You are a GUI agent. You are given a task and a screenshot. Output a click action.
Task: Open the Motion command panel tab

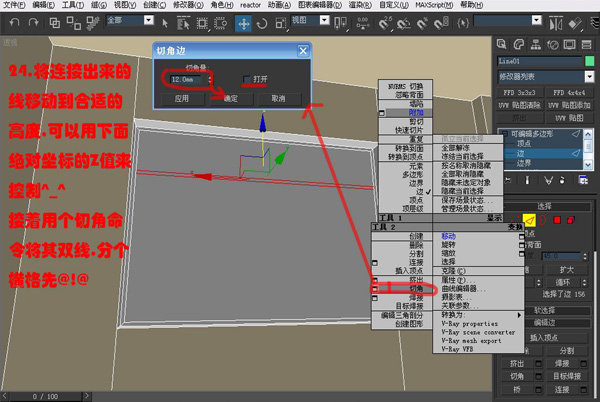pos(553,45)
